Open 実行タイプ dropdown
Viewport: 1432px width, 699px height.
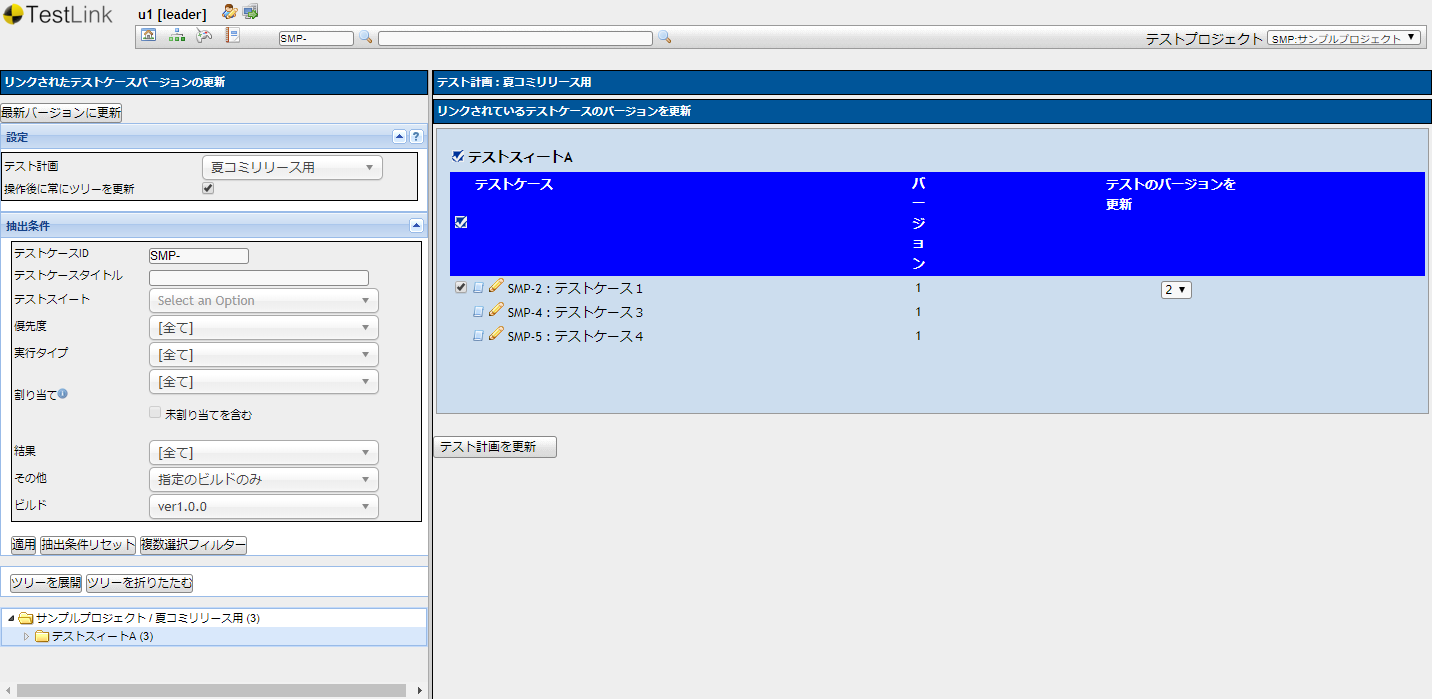point(264,354)
